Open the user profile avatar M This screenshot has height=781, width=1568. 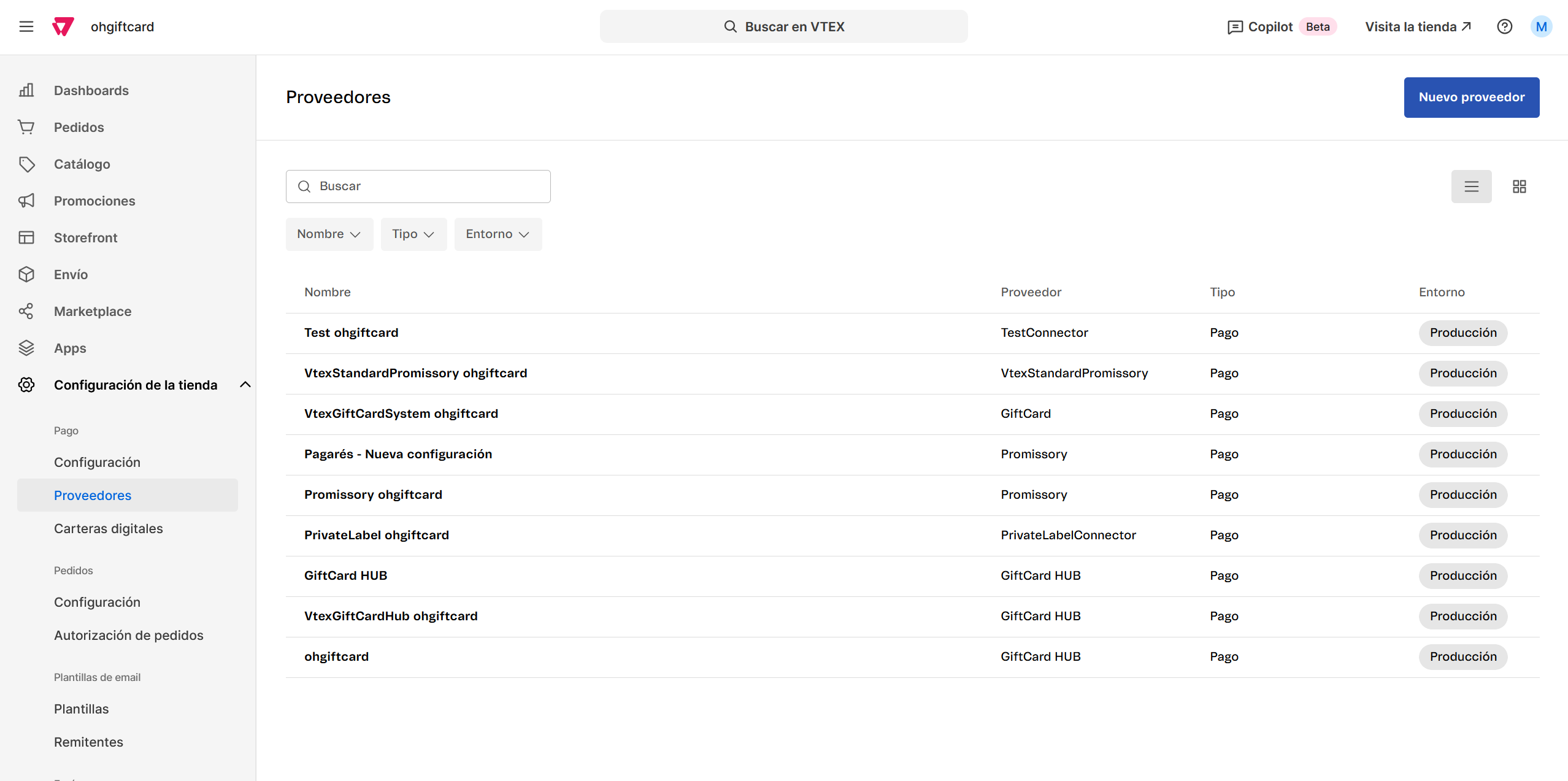1541,26
